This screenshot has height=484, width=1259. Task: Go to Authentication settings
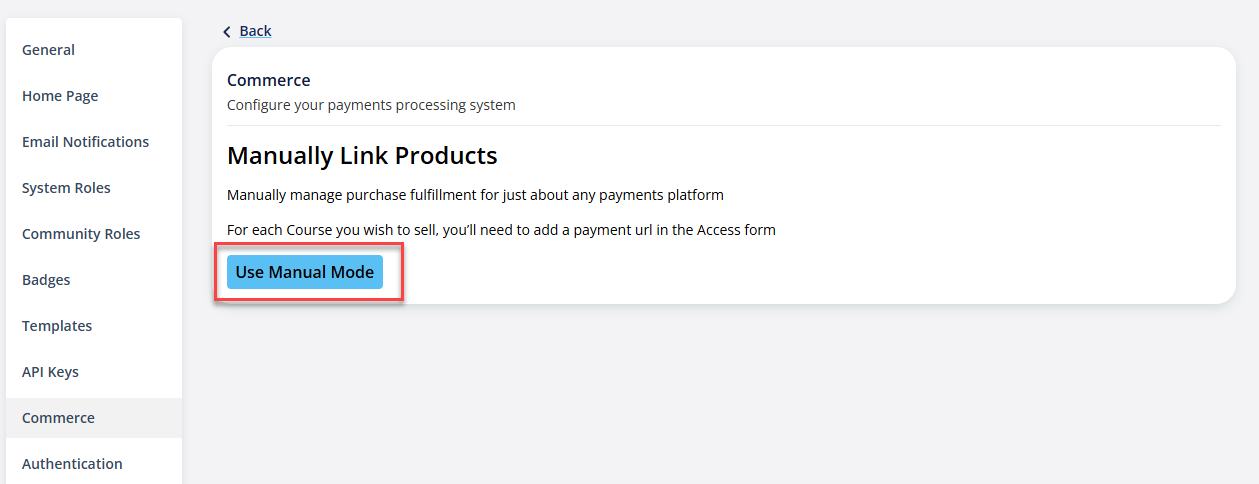[x=72, y=464]
